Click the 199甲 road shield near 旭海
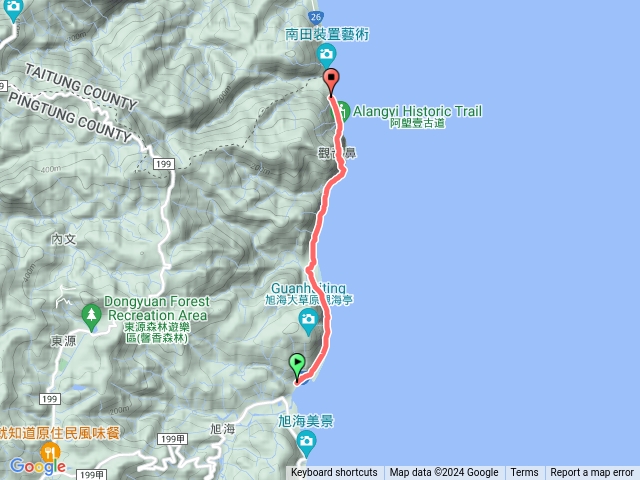Image resolution: width=640 pixels, height=480 pixels. click(x=172, y=439)
